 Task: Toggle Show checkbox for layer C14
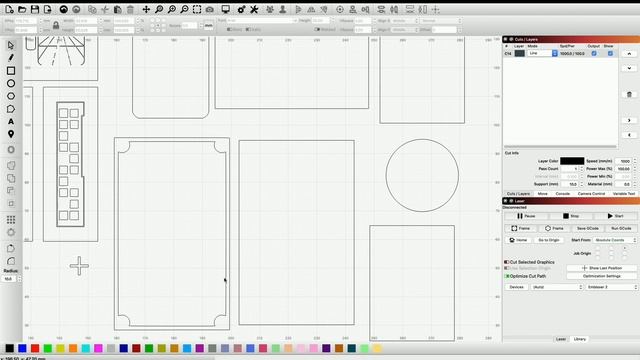[610, 53]
